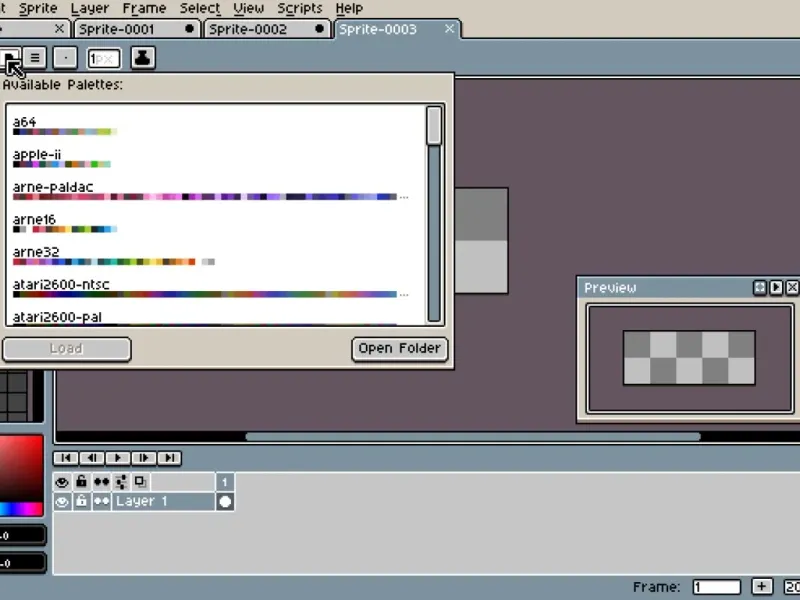This screenshot has width=800, height=600.
Task: Click the brush type dot button
Action: (65, 58)
